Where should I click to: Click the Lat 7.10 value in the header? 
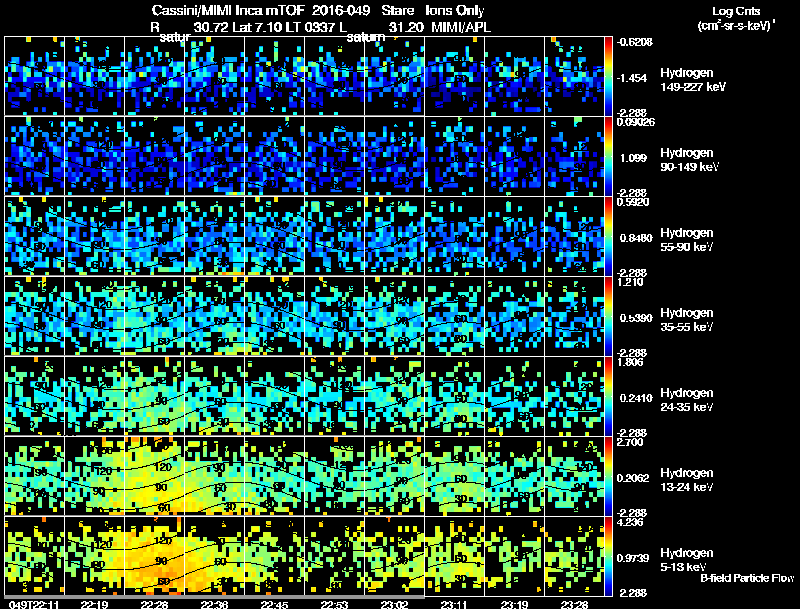pos(257,27)
